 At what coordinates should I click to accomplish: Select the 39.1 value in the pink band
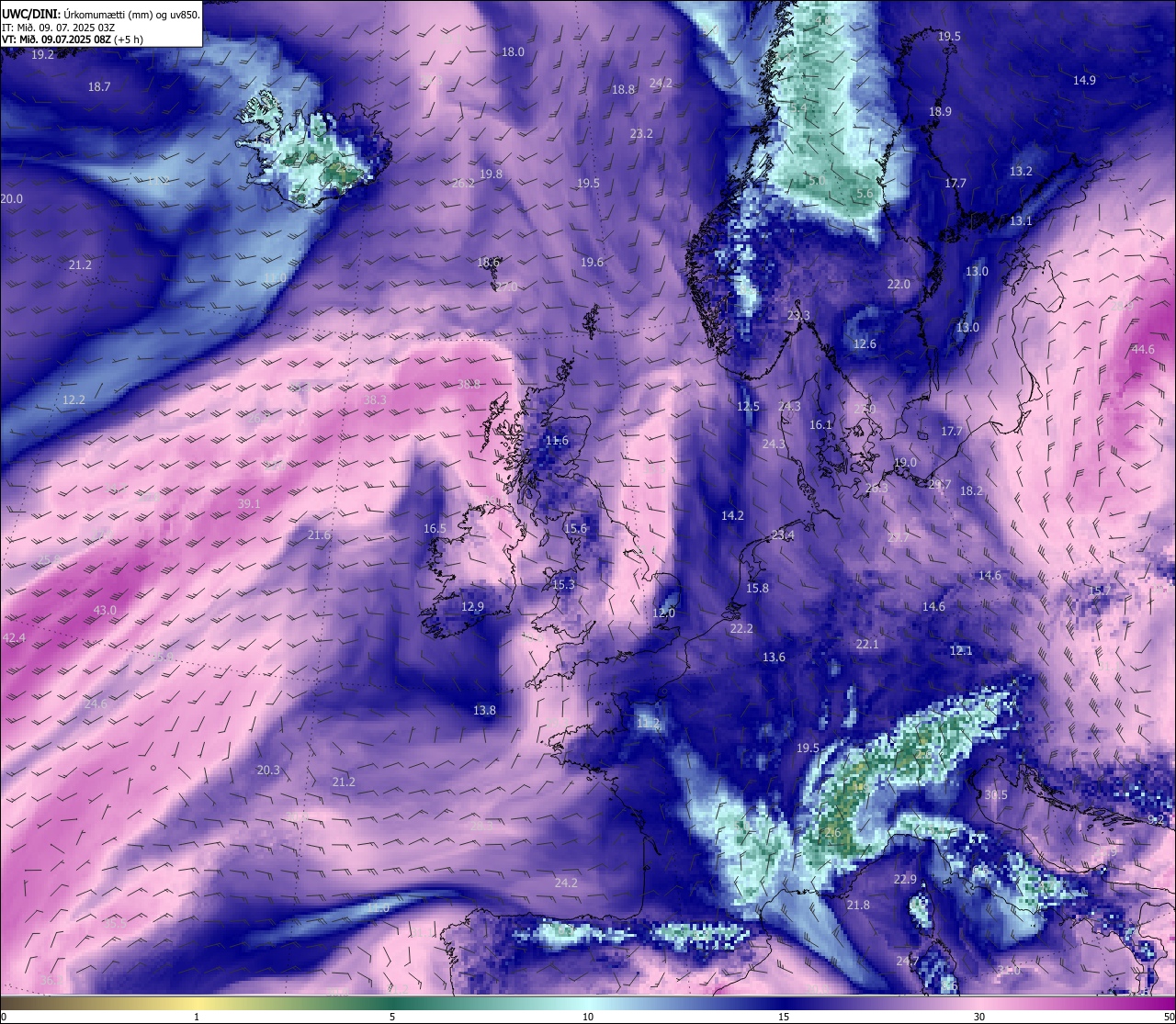pyautogui.click(x=249, y=504)
